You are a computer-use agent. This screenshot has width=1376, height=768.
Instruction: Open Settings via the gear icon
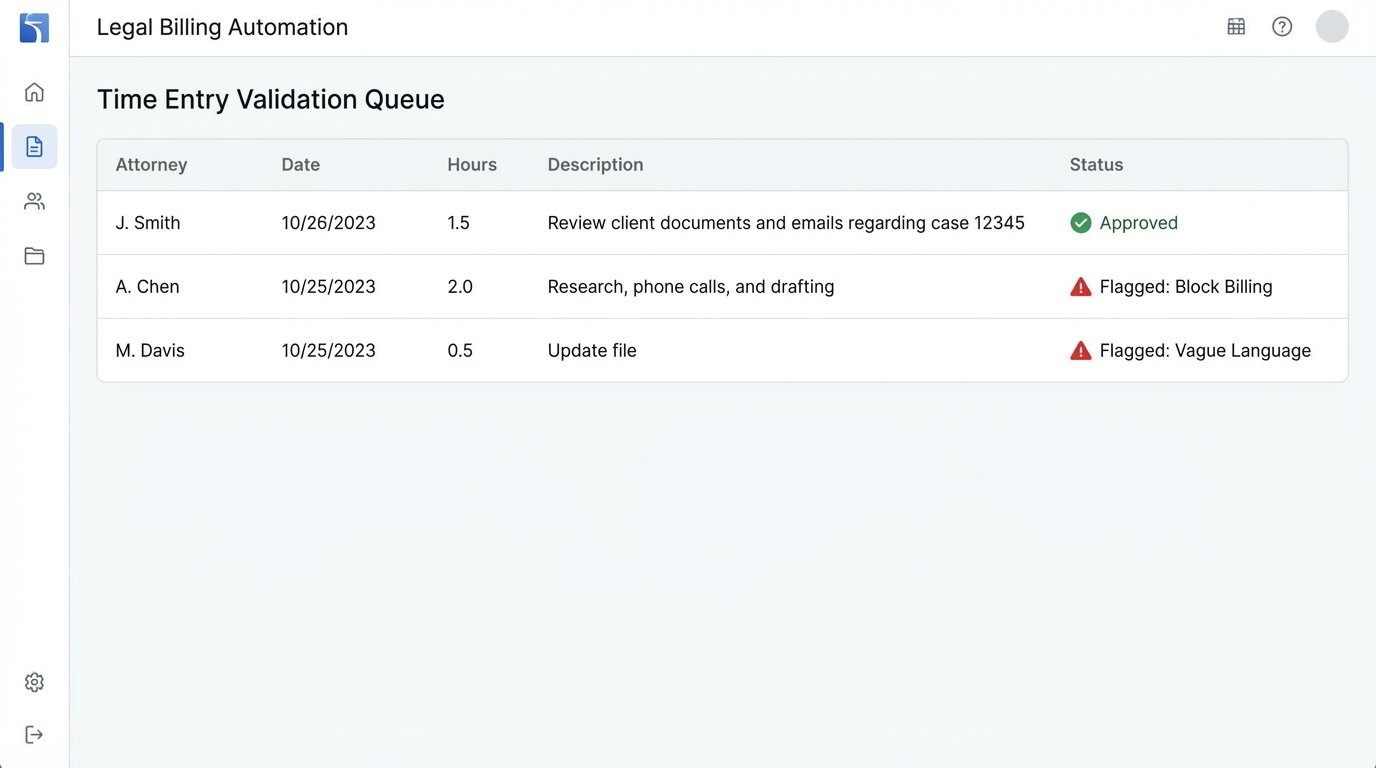33,681
